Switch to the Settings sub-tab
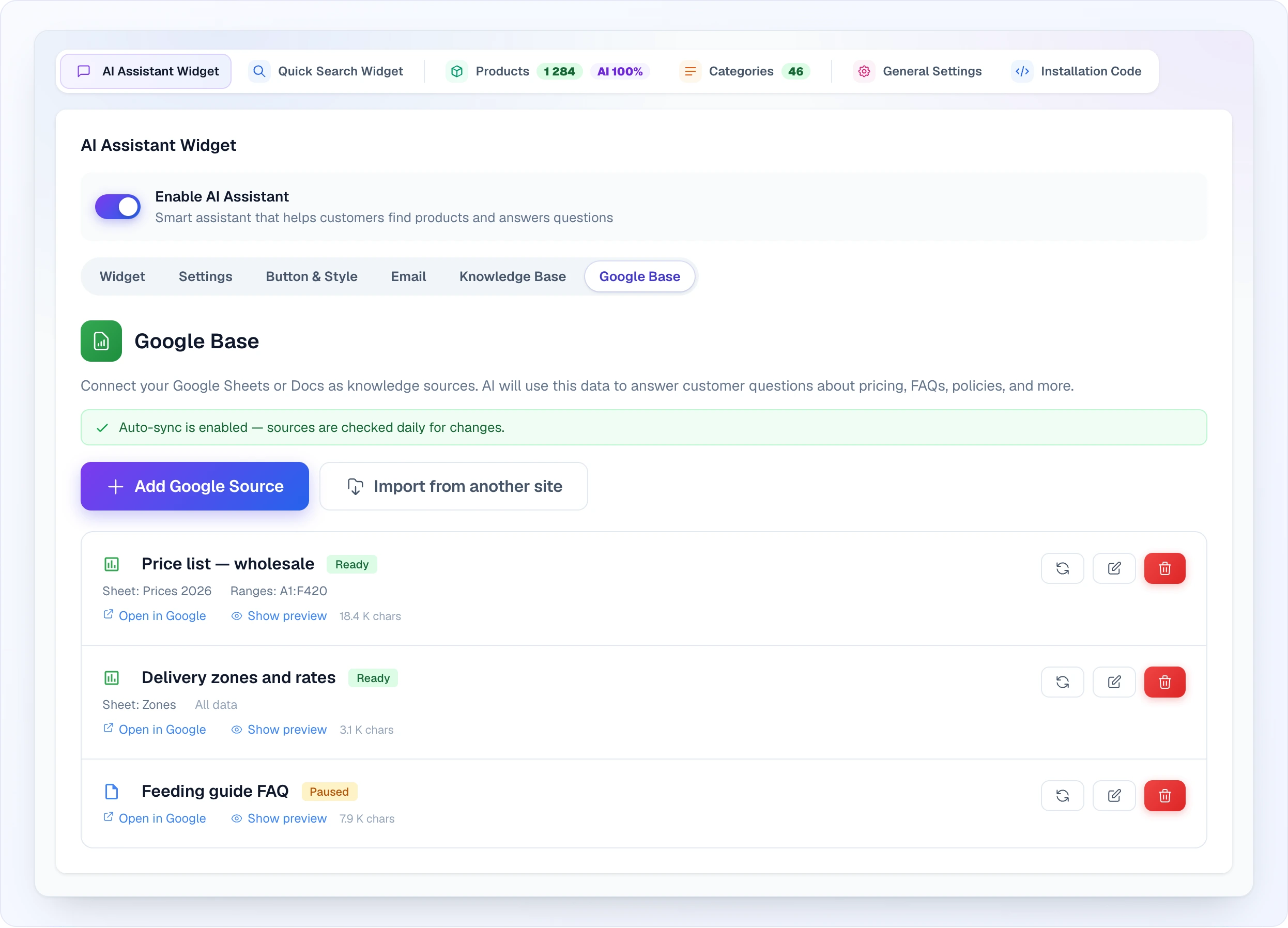This screenshot has width=1288, height=928. [x=206, y=276]
